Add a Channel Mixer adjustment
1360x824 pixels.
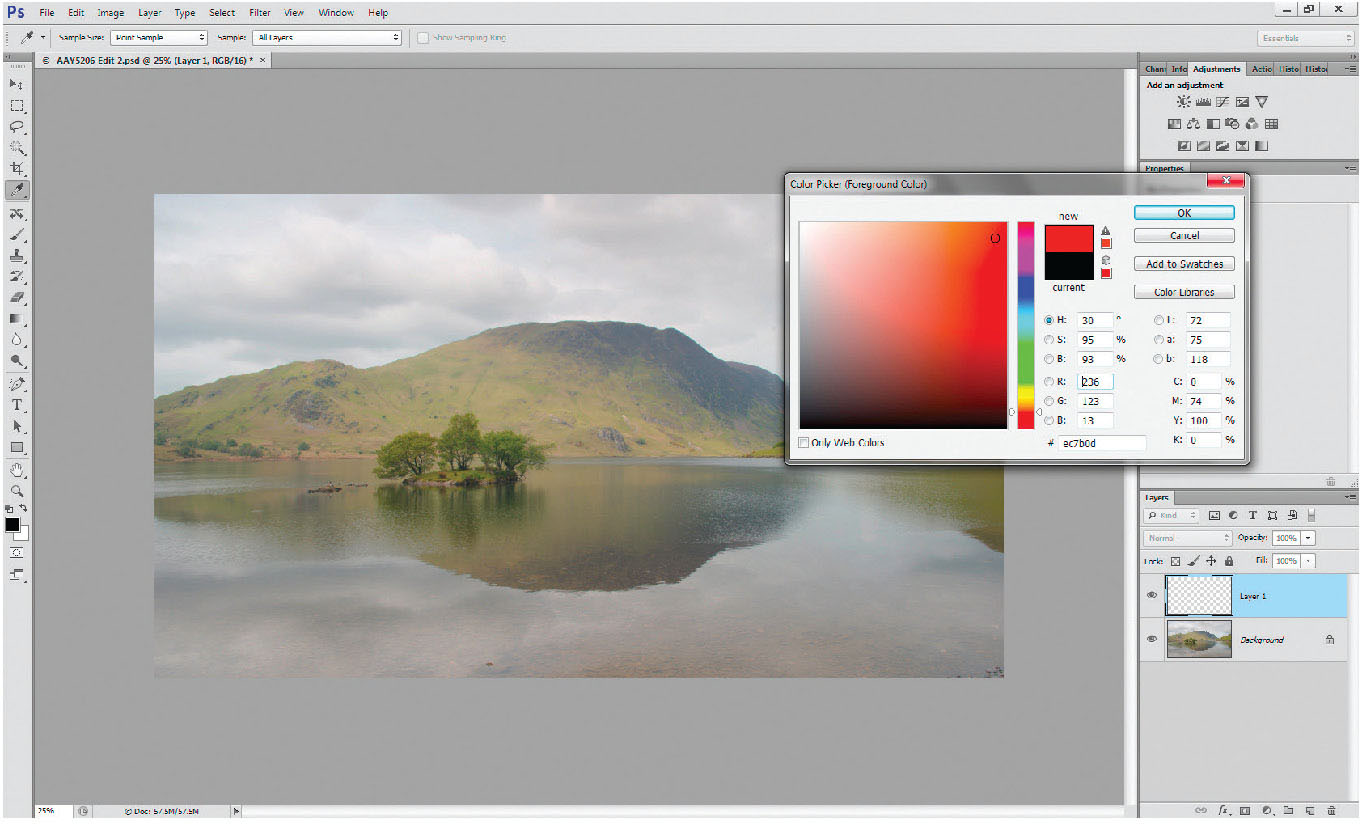(x=1252, y=124)
